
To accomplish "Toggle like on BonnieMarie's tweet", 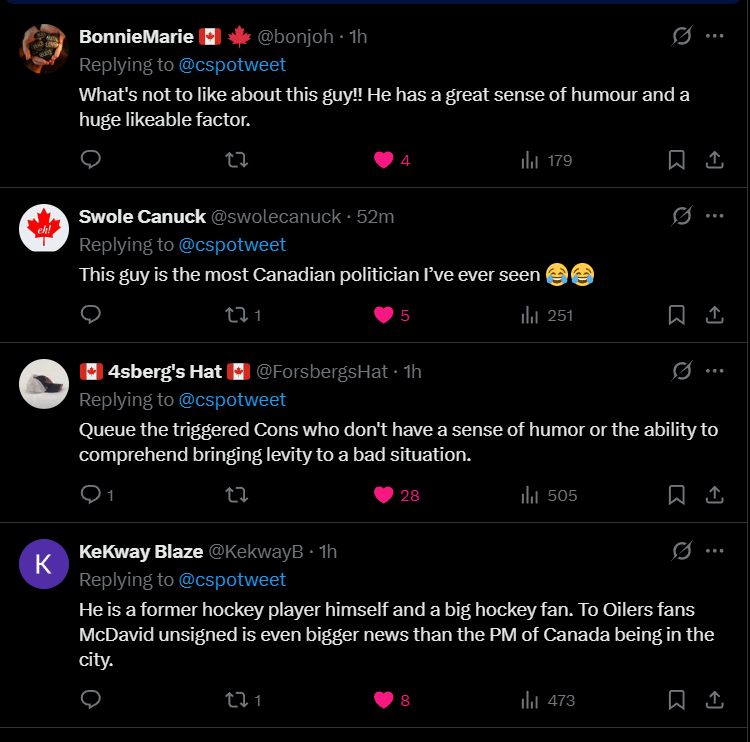I will click(384, 160).
